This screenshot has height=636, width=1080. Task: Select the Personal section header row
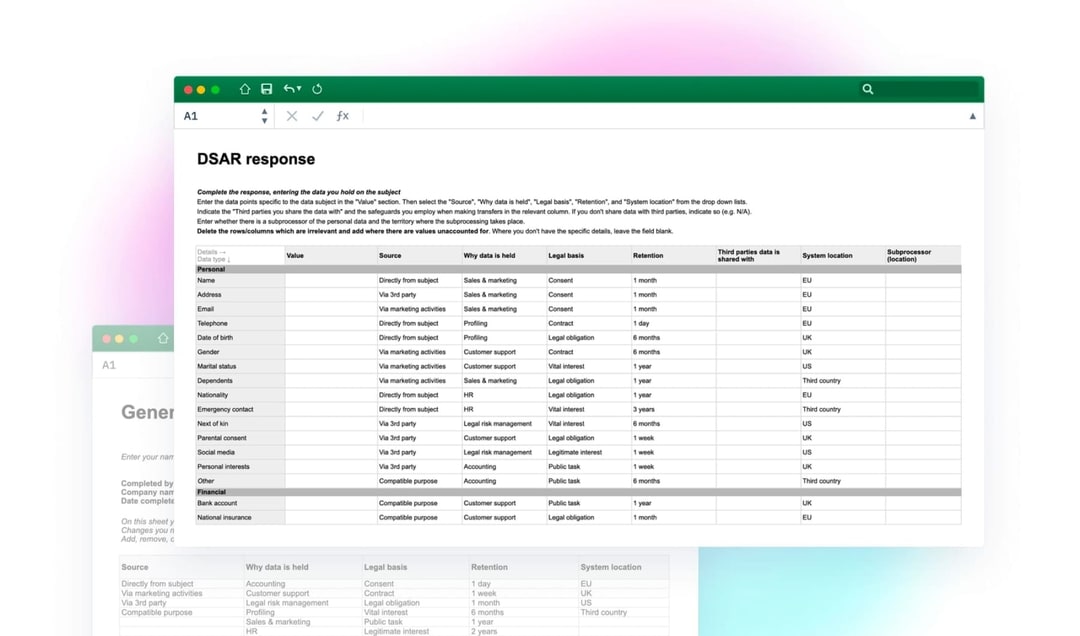[x=240, y=269]
